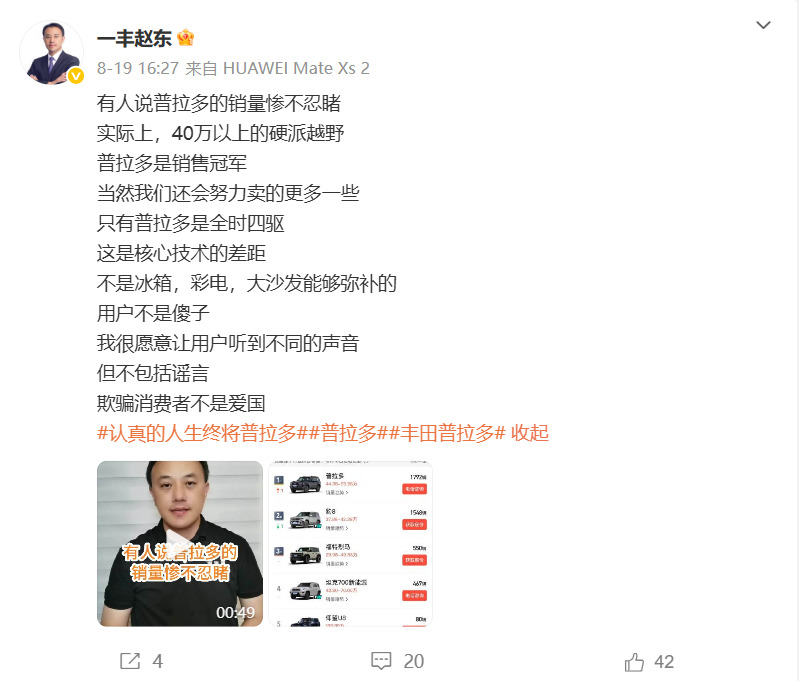
Task: Like the post with thumbs-up icon
Action: [634, 662]
